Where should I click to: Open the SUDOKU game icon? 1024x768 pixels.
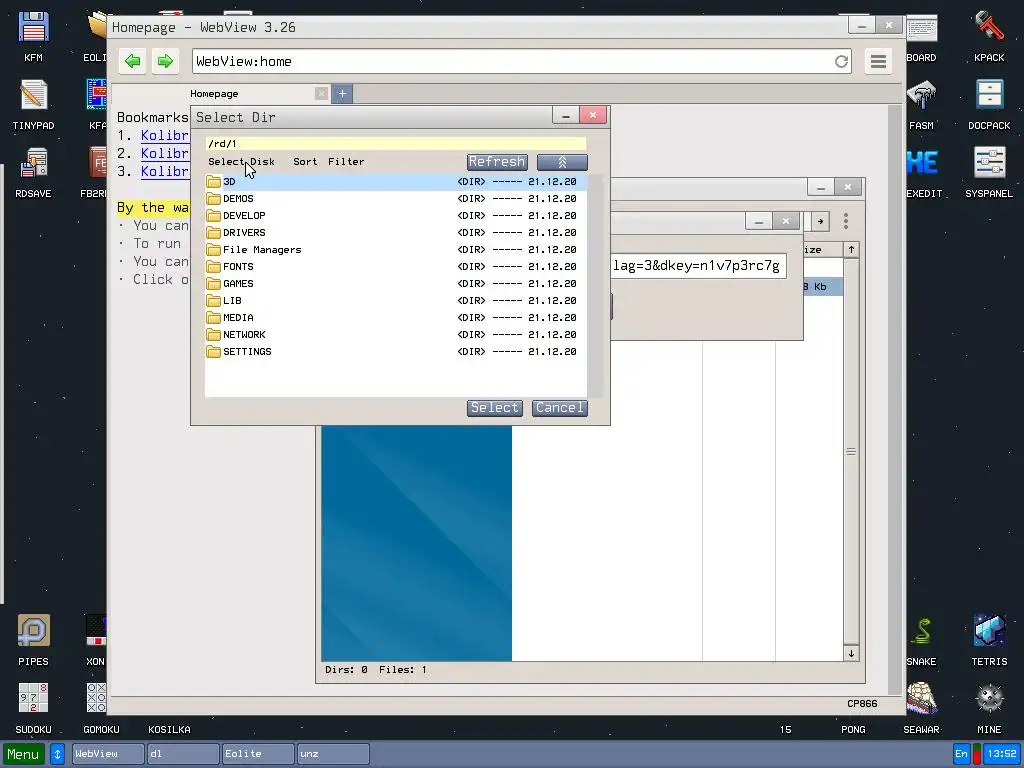[33, 708]
